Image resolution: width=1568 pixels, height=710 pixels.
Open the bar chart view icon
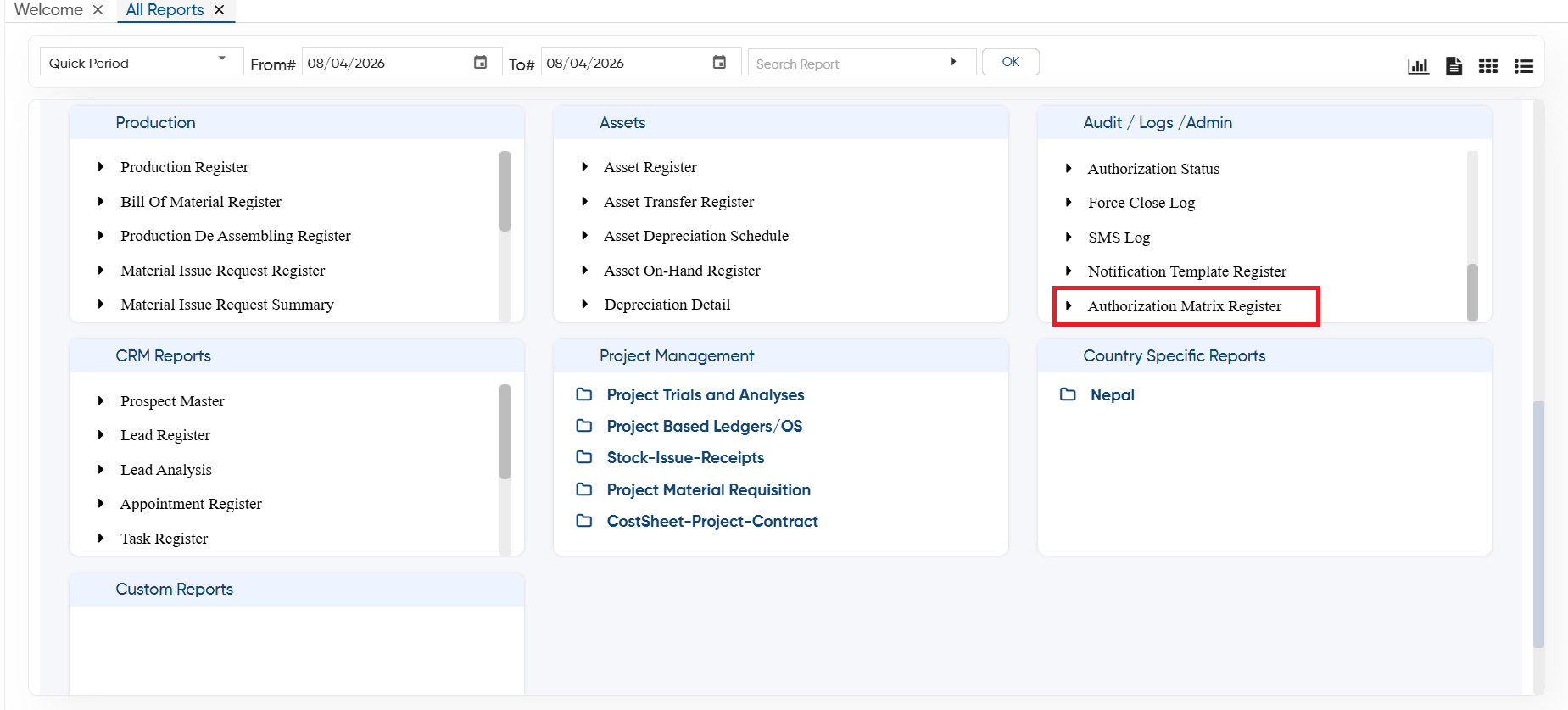(1418, 66)
